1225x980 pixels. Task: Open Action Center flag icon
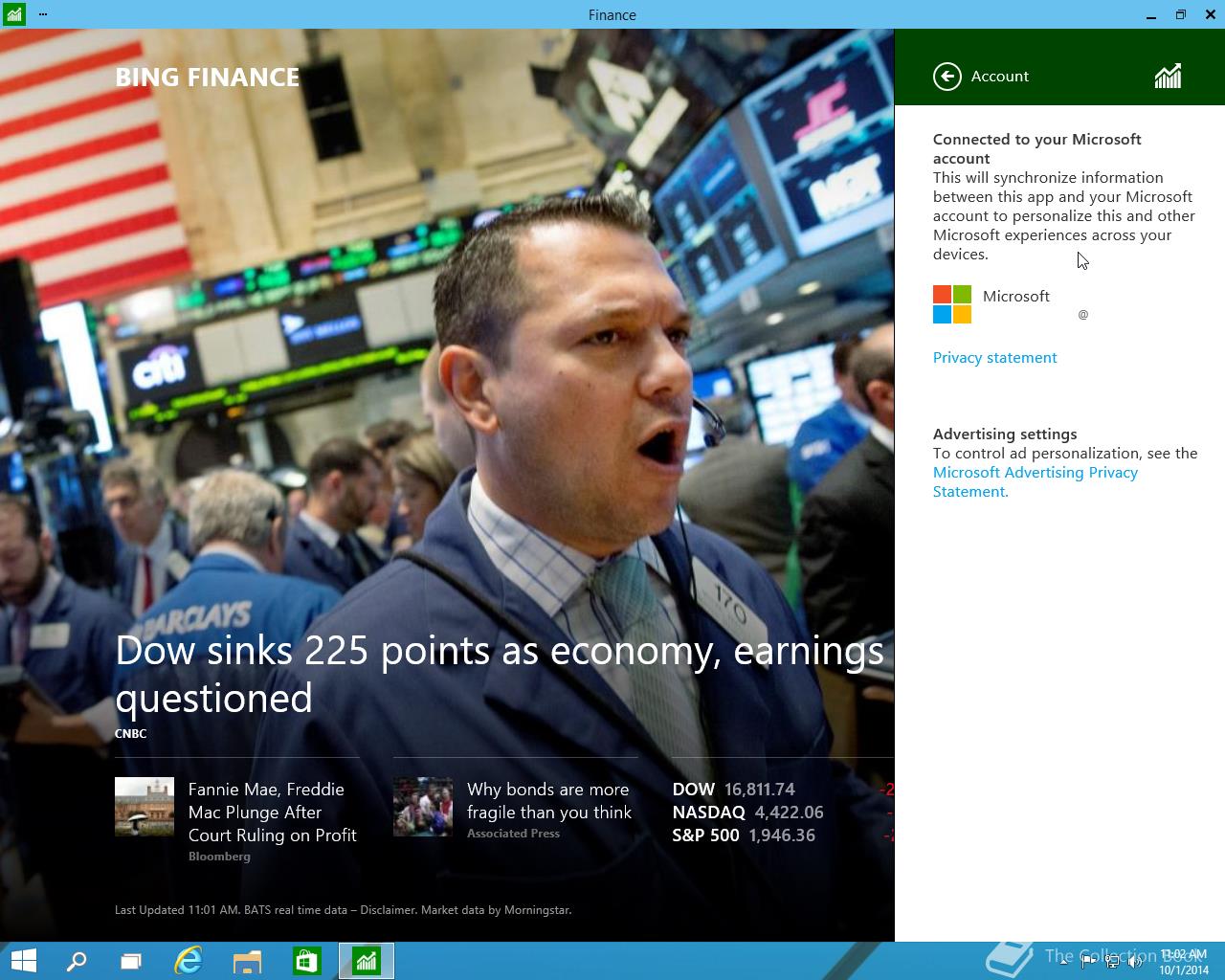[x=1088, y=962]
